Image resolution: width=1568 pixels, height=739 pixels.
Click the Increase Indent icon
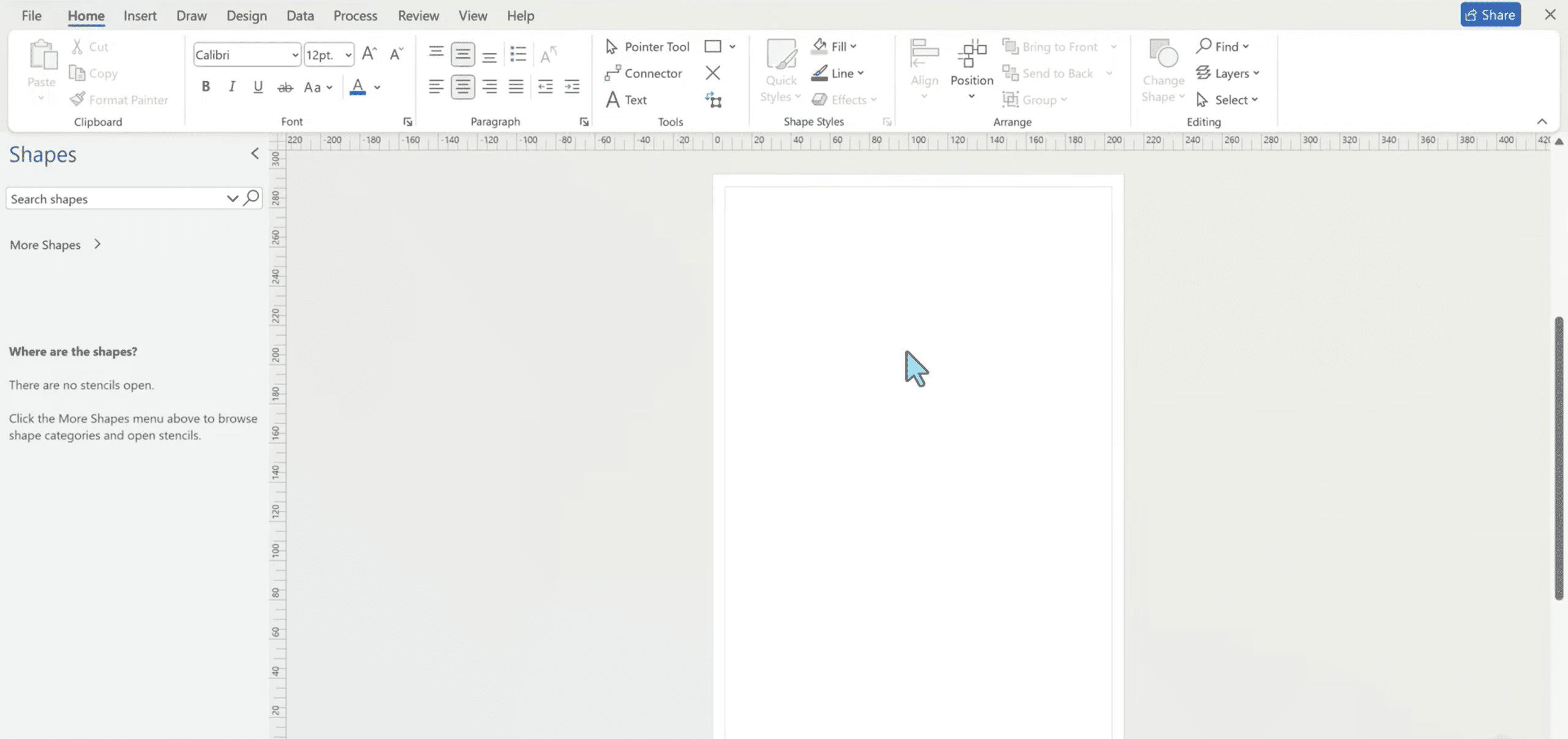pos(572,87)
